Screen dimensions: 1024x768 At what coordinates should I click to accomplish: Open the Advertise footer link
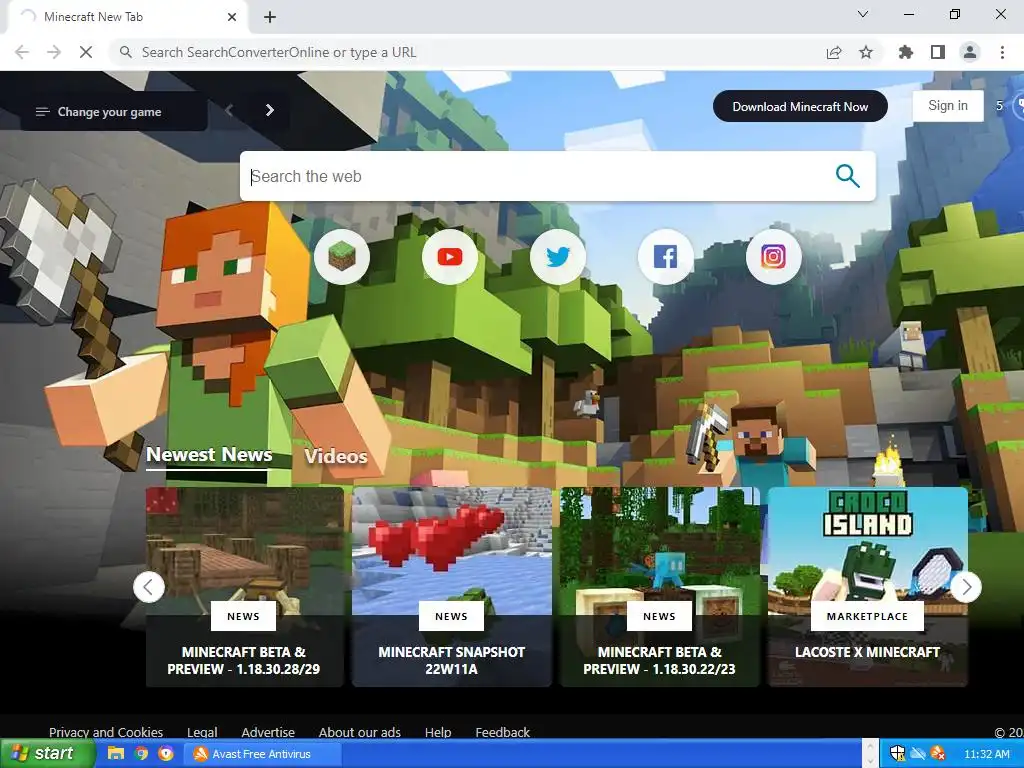tap(268, 732)
